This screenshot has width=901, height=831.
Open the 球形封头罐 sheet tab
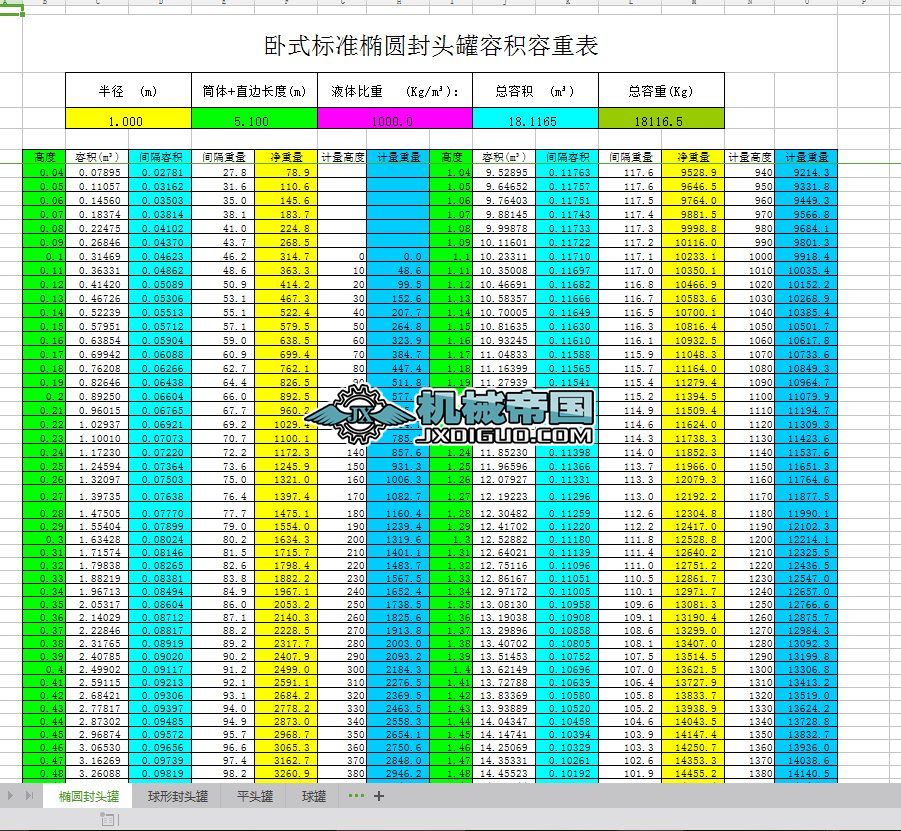pos(178,796)
